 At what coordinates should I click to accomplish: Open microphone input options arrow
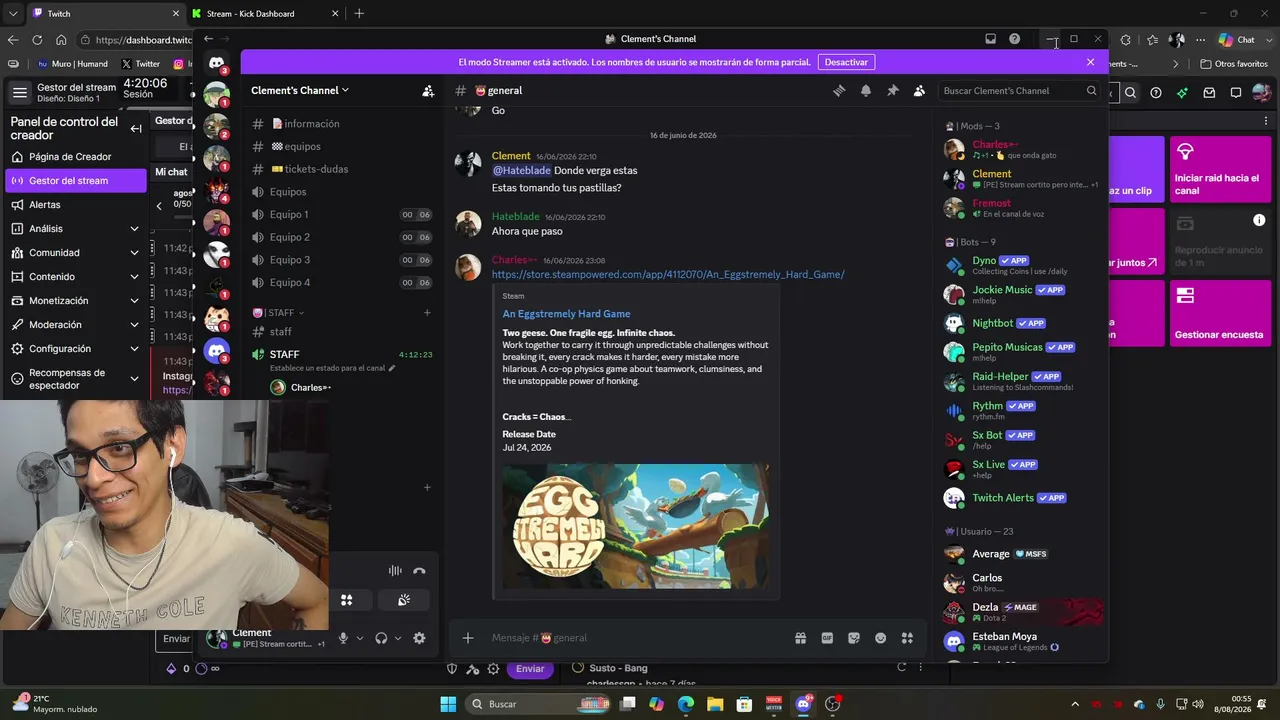tap(359, 638)
